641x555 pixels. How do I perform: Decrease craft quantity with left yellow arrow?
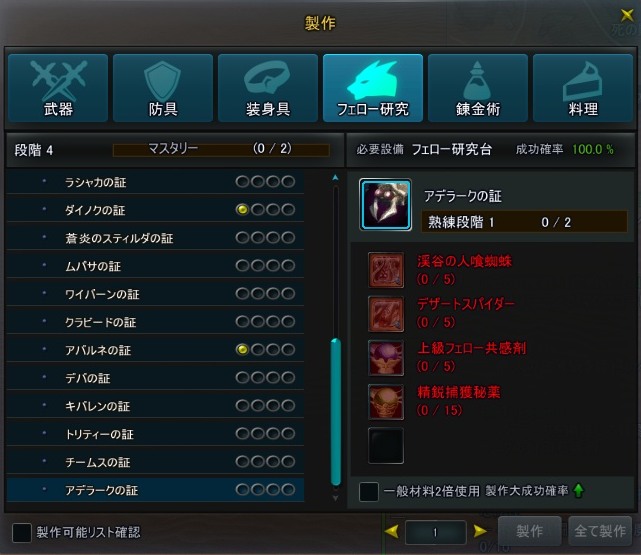coord(392,531)
